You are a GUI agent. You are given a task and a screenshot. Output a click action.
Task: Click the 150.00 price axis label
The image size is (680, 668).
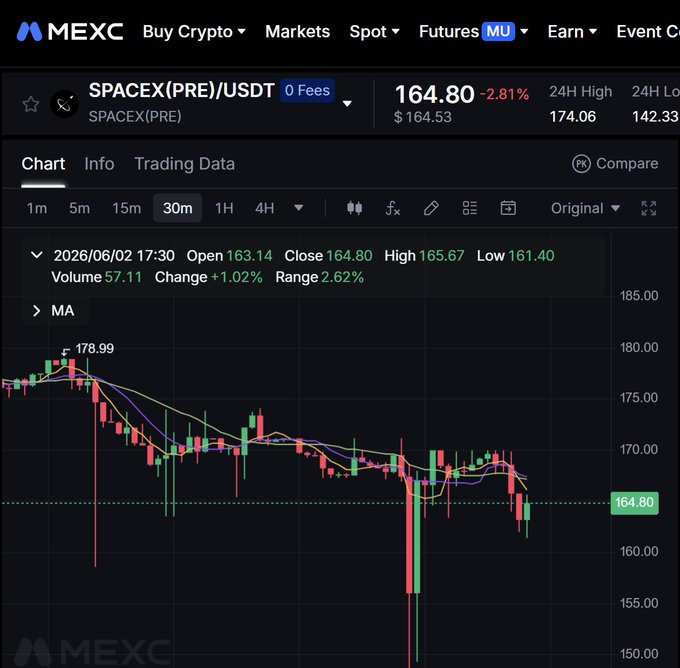click(639, 654)
